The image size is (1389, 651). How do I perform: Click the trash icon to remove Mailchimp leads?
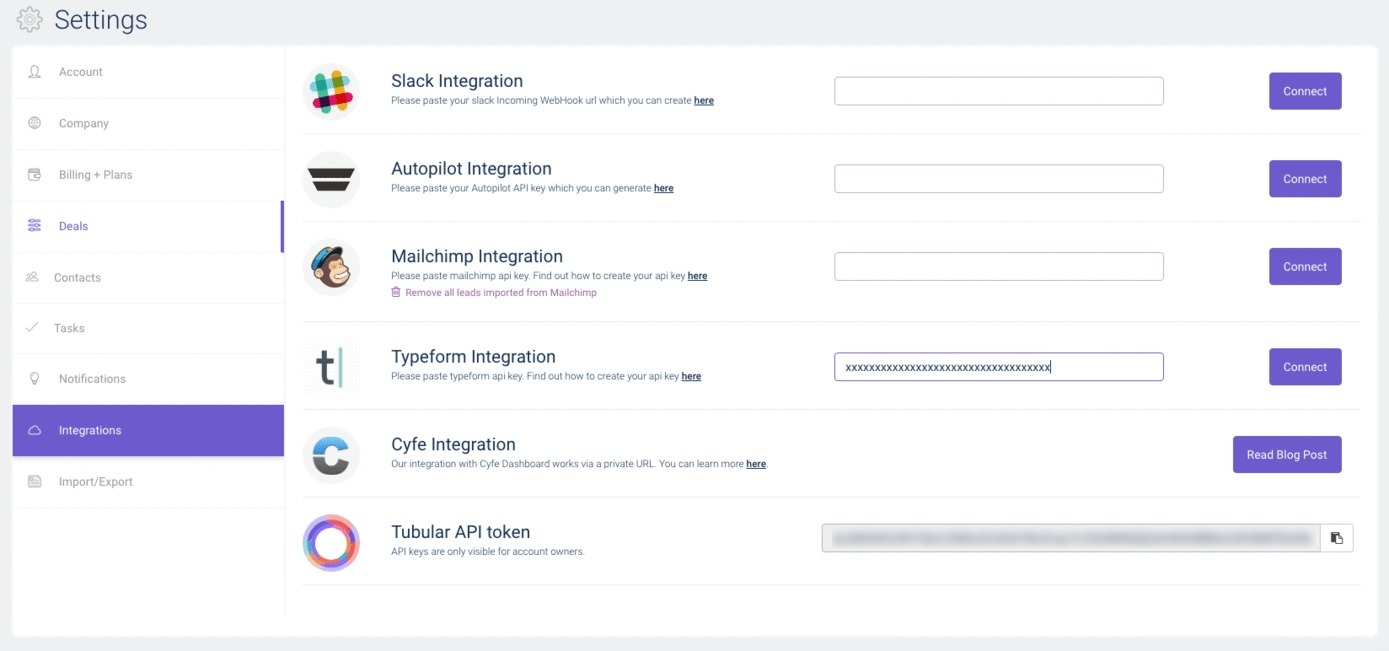[396, 292]
